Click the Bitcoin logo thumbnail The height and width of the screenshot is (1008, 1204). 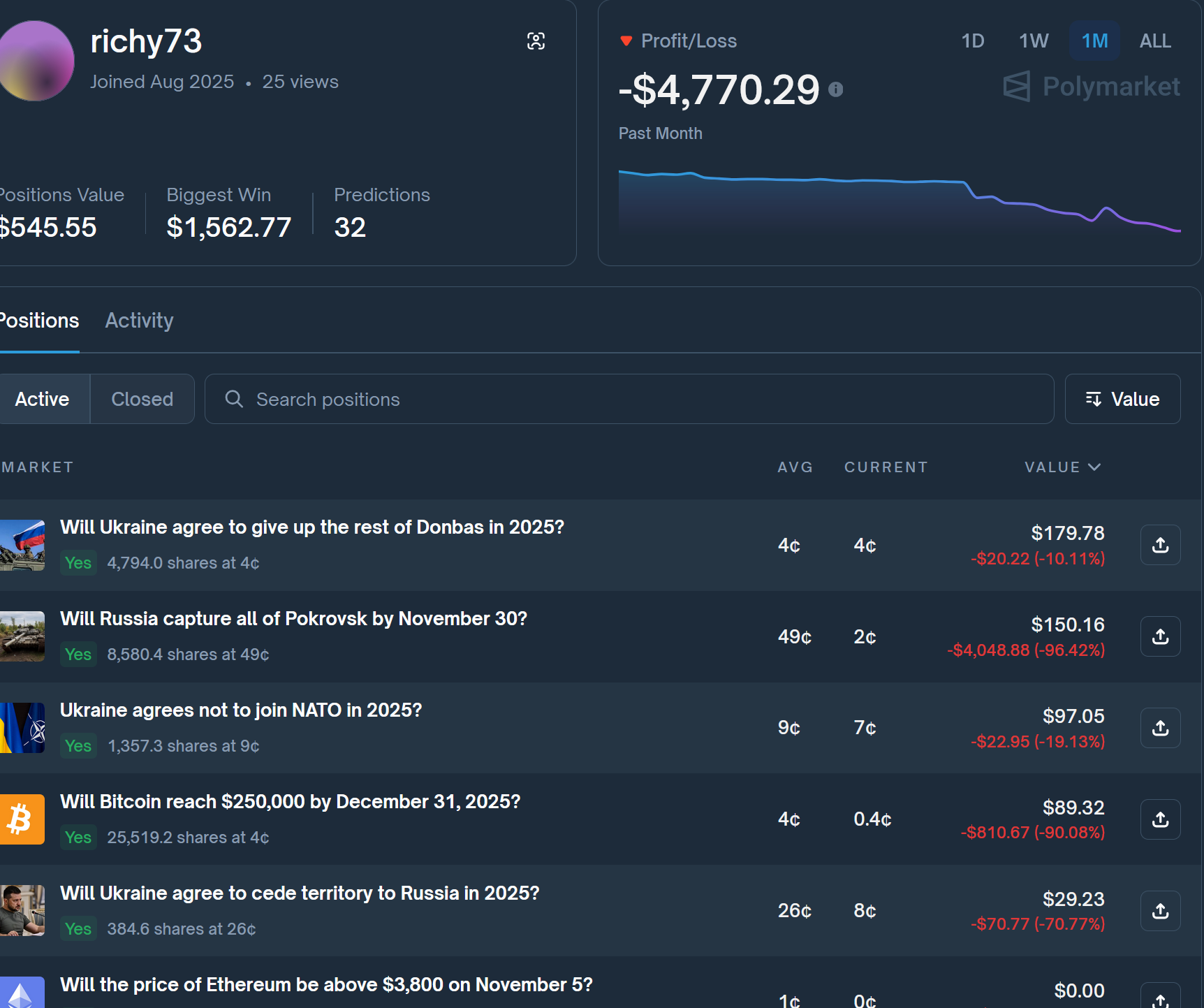coord(22,819)
